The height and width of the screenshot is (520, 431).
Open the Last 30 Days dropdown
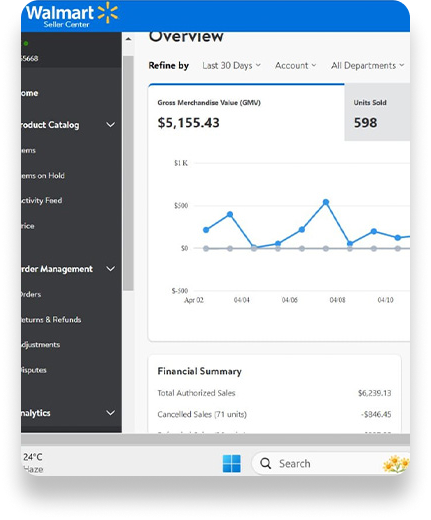pyautogui.click(x=231, y=66)
